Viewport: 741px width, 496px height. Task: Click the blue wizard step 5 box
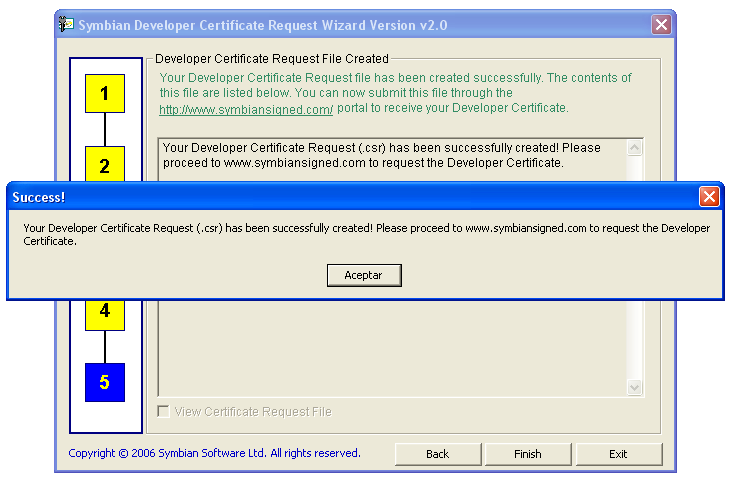tap(105, 382)
